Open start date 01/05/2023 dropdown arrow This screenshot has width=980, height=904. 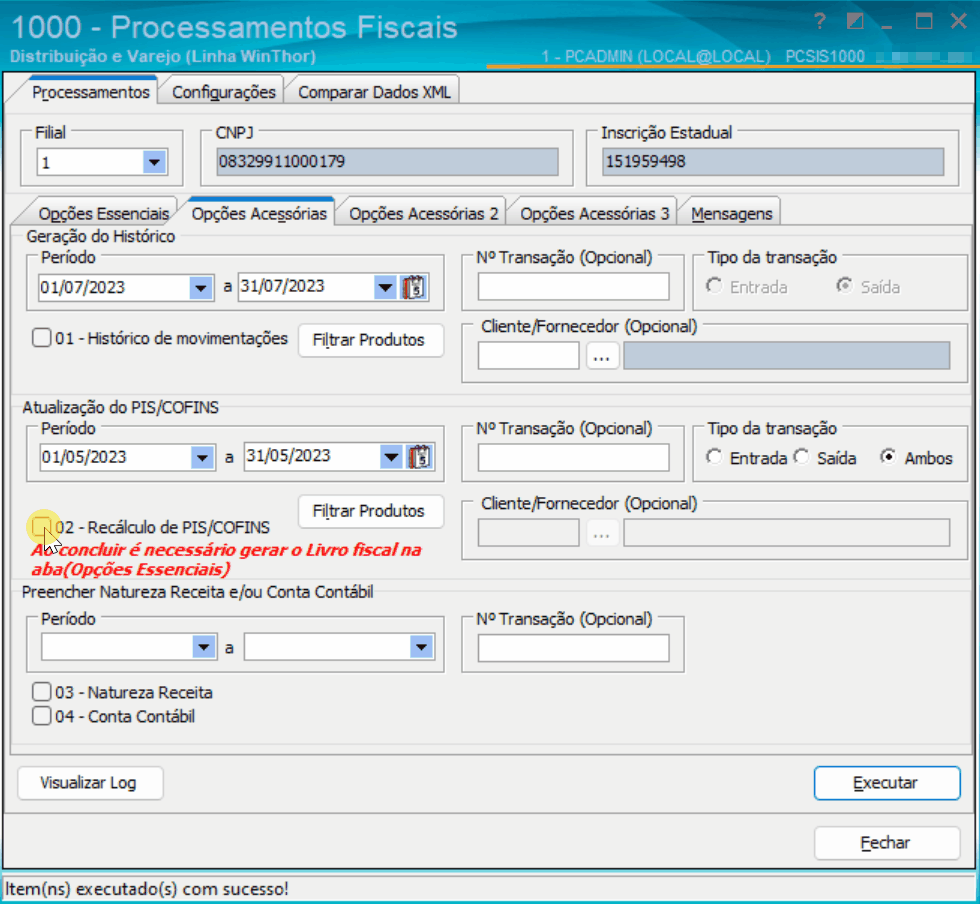coord(202,458)
